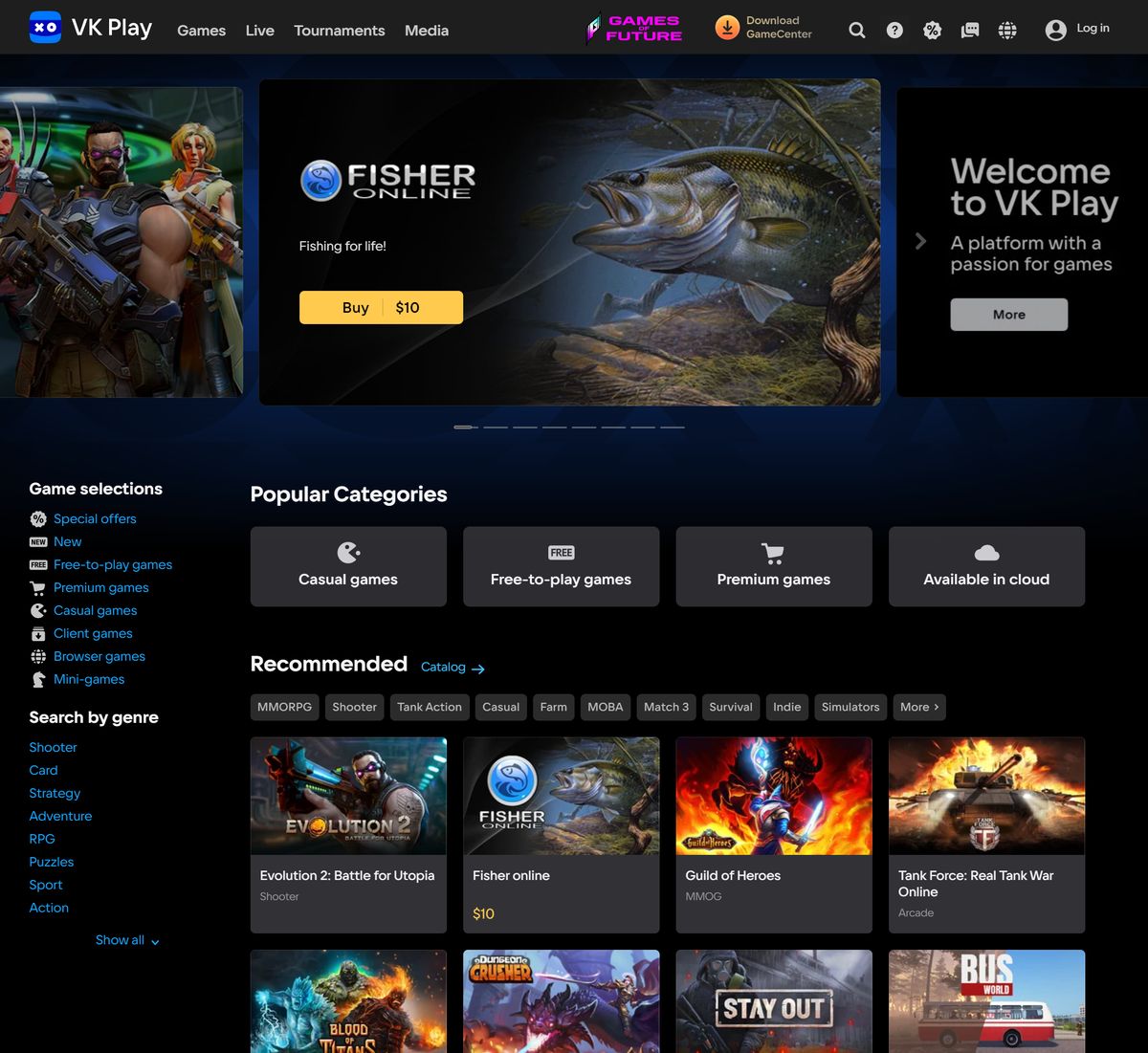Activate the Survival genre filter
The image size is (1148, 1053).
pos(730,707)
